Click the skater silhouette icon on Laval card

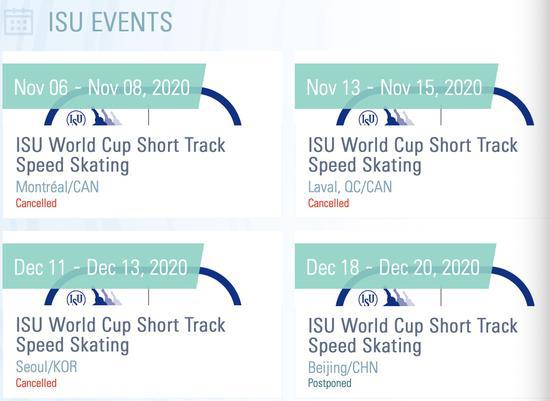point(399,117)
